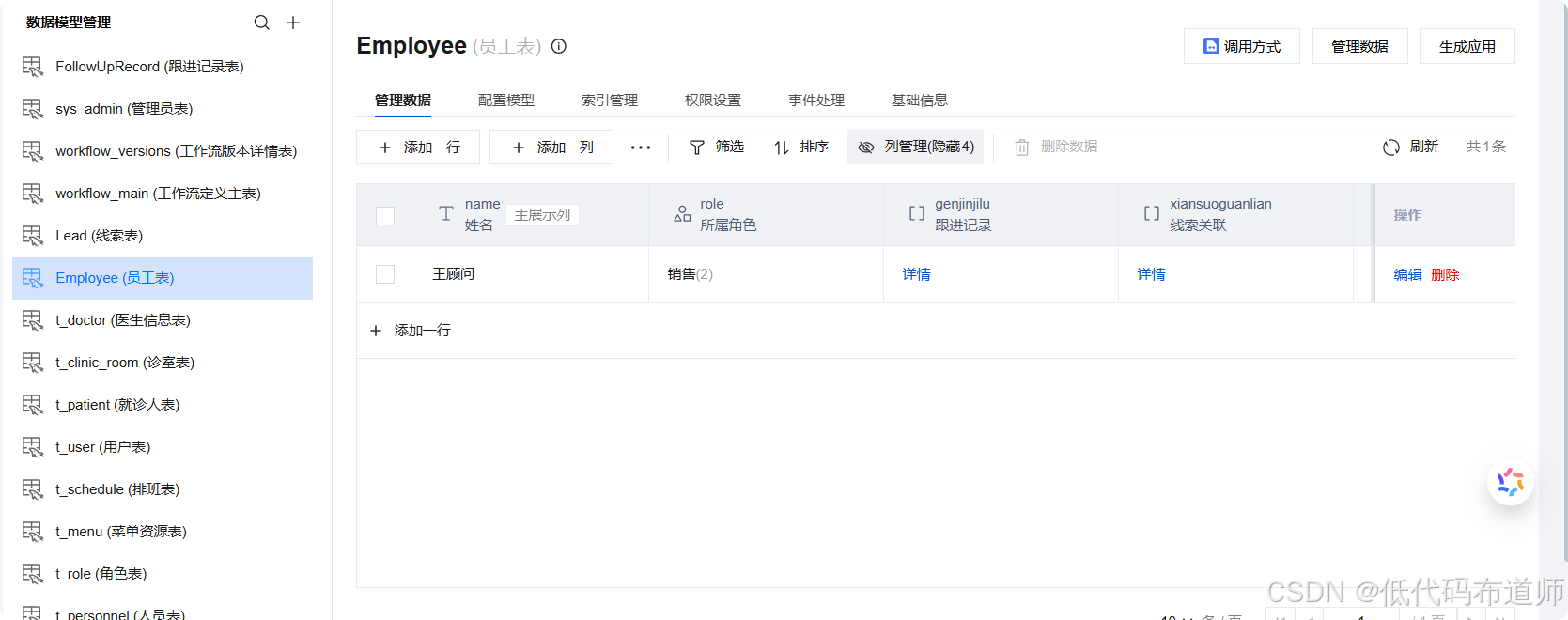Image resolution: width=1568 pixels, height=620 pixels.
Task: Click 编辑 link for 王顾问 row
Action: [x=1407, y=275]
